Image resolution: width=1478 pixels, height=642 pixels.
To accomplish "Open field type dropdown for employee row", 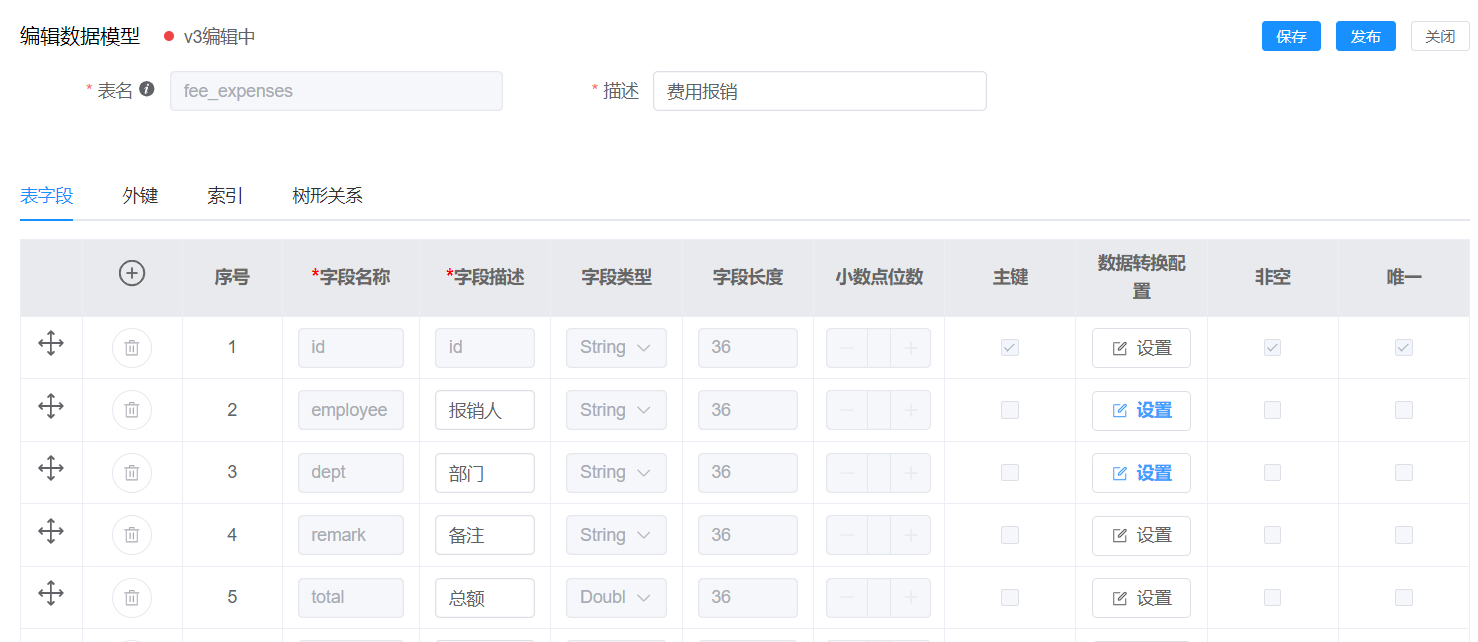I will (x=616, y=410).
